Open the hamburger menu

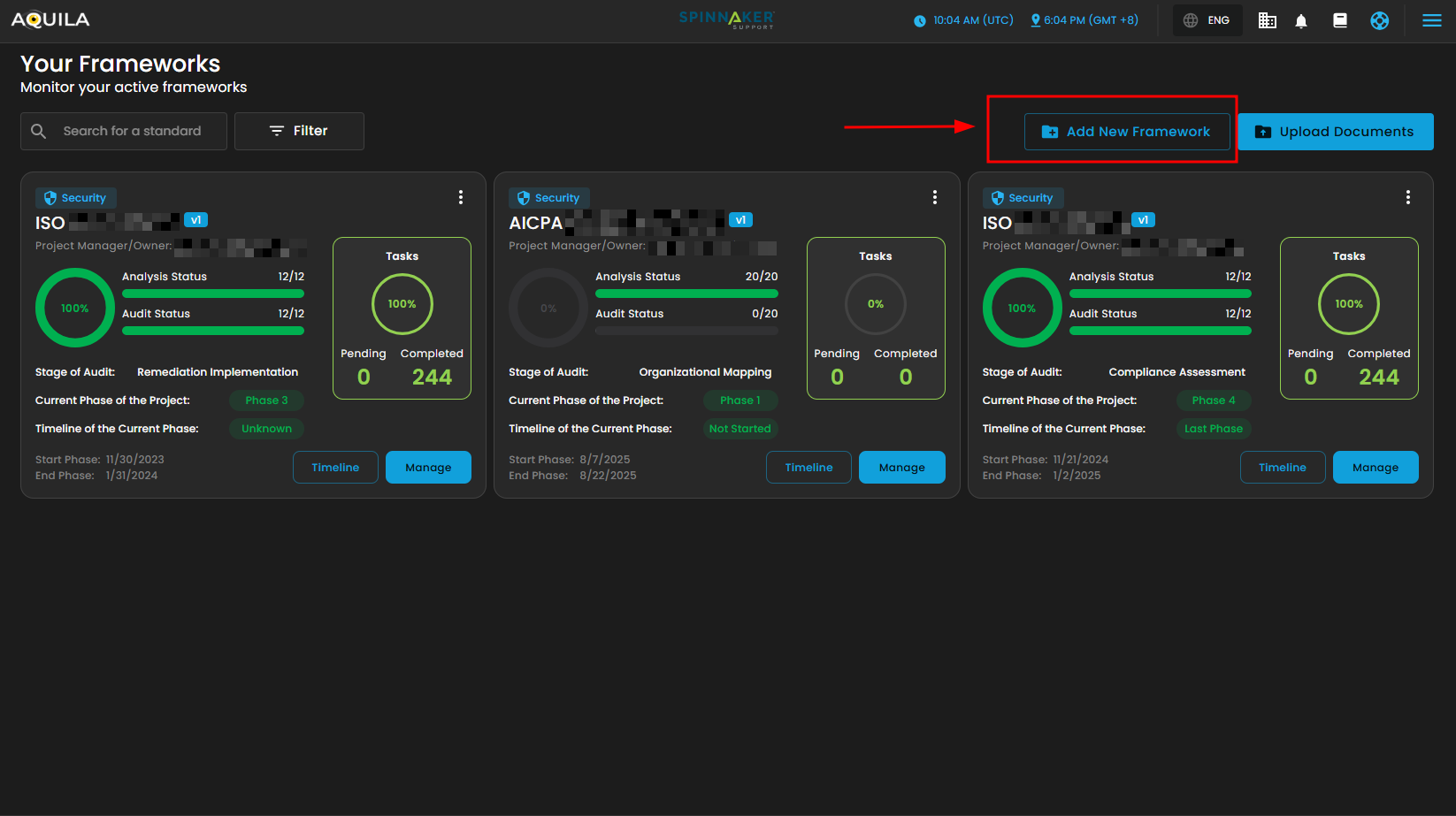tap(1431, 20)
